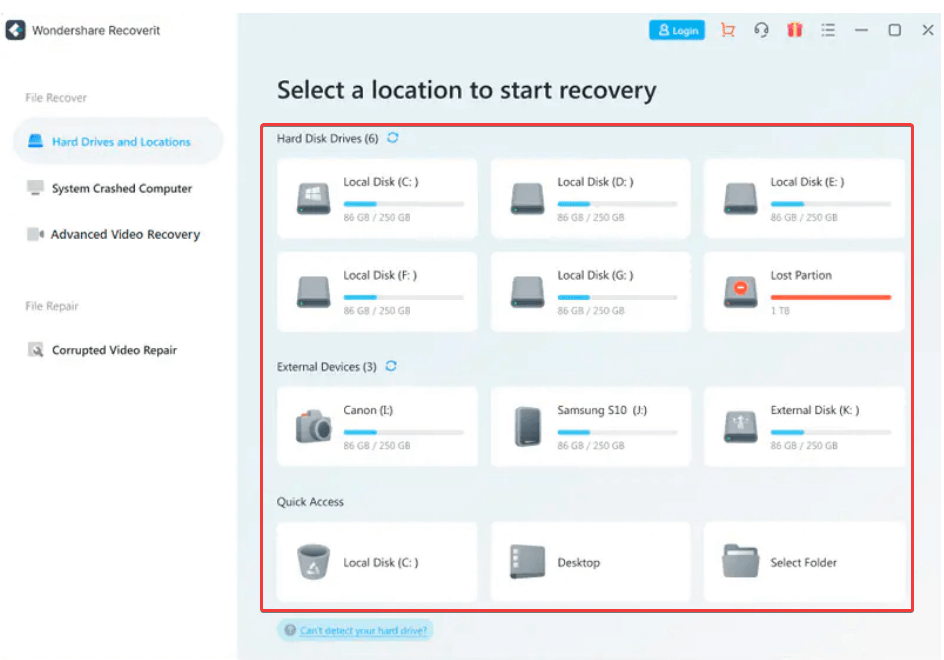
Task: Click the Samsung S10 (J:) phone icon
Action: (528, 426)
